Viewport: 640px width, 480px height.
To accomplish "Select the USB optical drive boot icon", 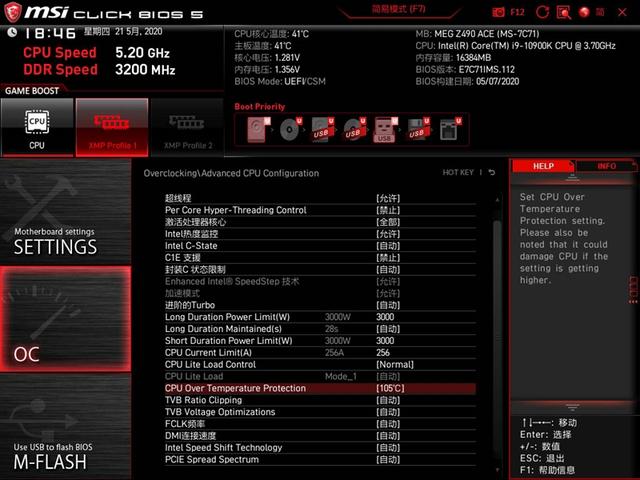I will coord(354,129).
